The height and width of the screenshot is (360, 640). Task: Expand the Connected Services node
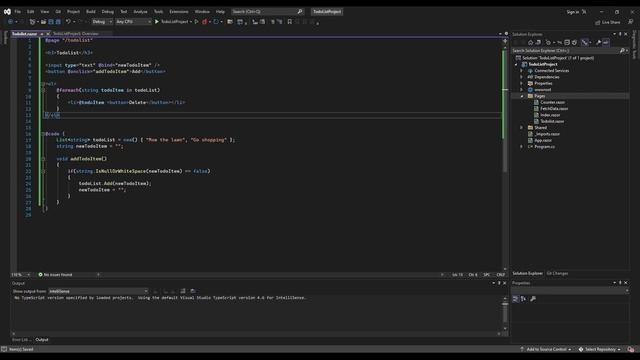(x=522, y=71)
